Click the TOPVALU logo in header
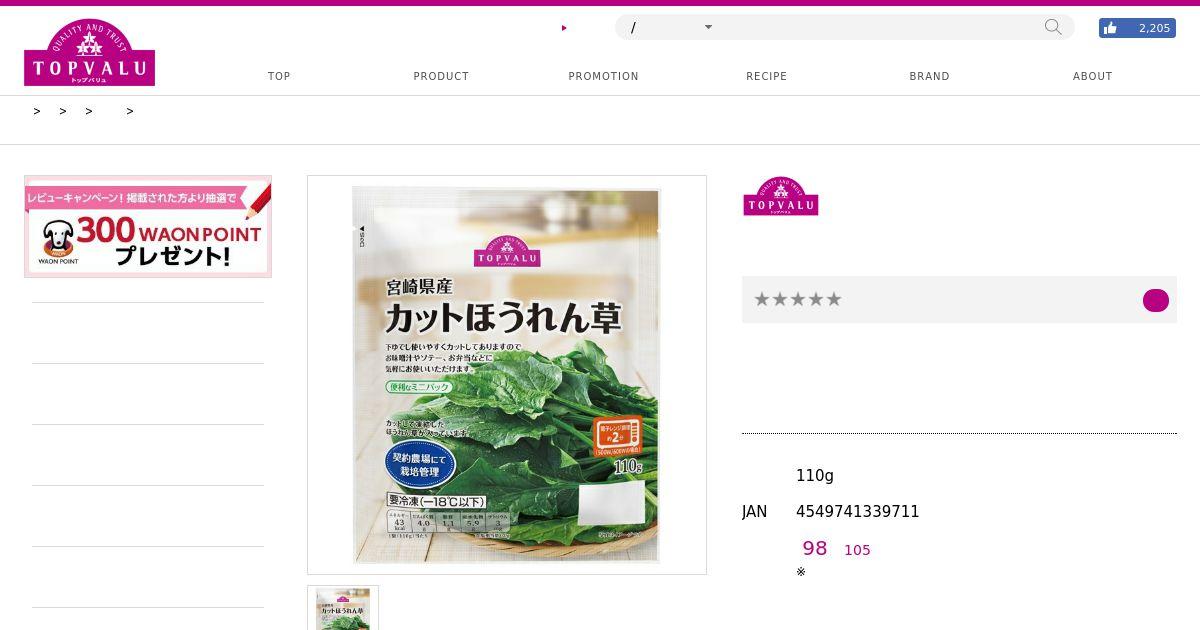Screen dimensions: 1200x630 [89, 52]
